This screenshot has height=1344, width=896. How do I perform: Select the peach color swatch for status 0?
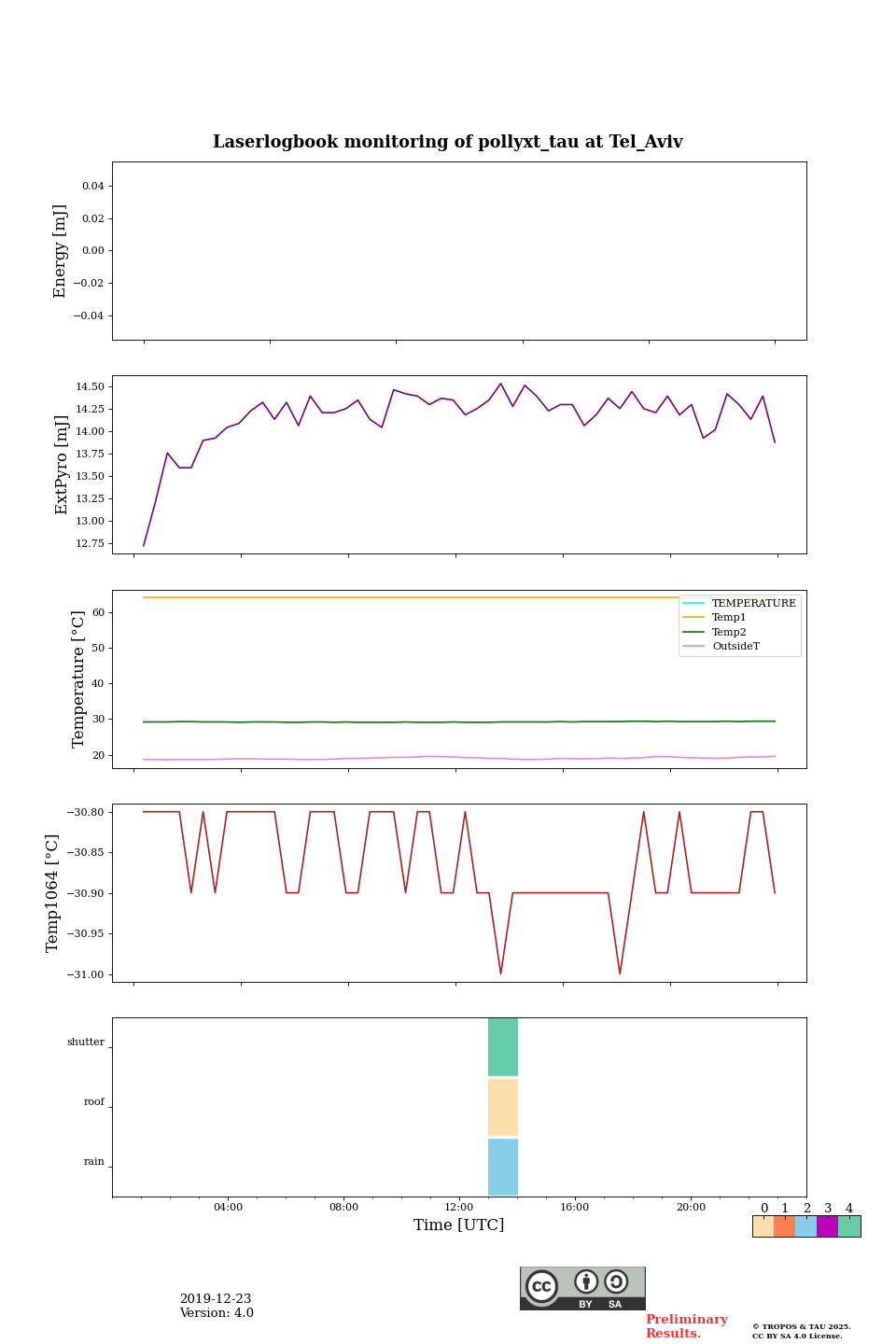pos(763,1226)
